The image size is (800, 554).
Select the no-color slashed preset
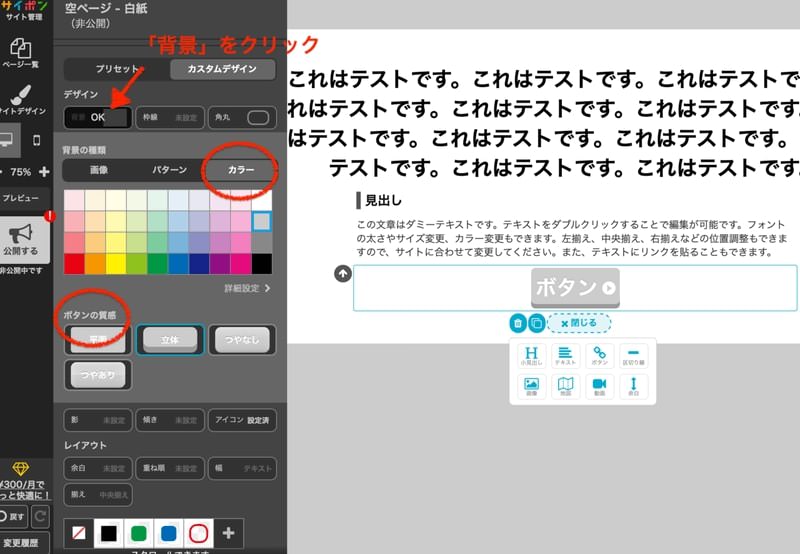[x=79, y=533]
